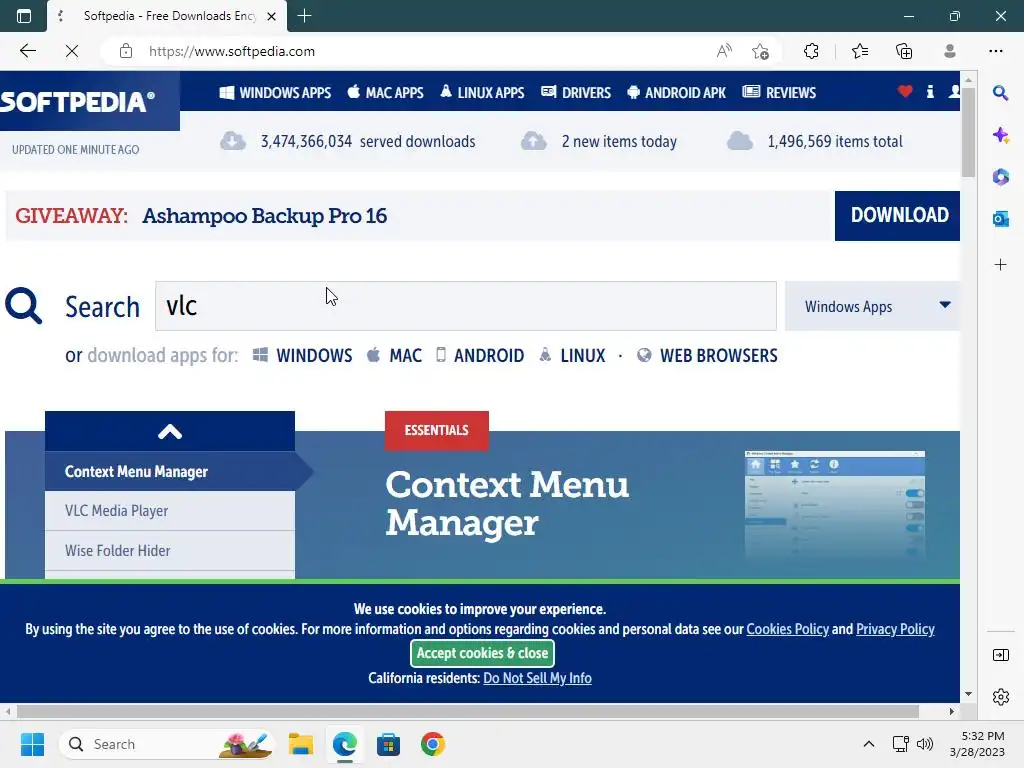The height and width of the screenshot is (768, 1024).
Task: Open the Edge profile icon
Action: pyautogui.click(x=950, y=51)
